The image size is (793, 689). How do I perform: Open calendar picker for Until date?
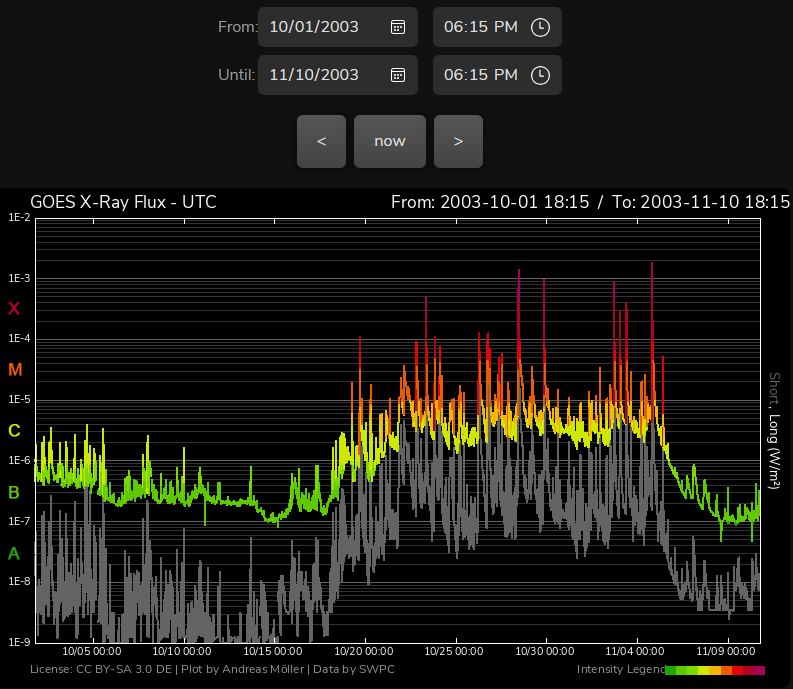398,75
